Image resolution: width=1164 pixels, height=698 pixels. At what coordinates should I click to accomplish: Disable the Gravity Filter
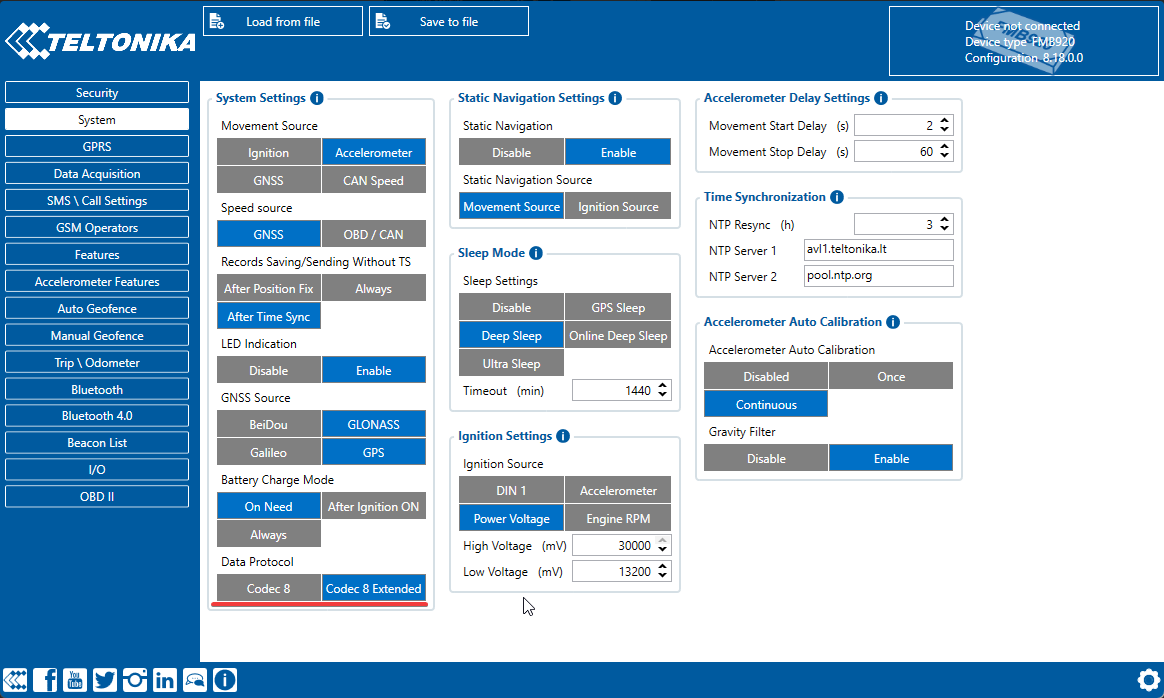(766, 459)
